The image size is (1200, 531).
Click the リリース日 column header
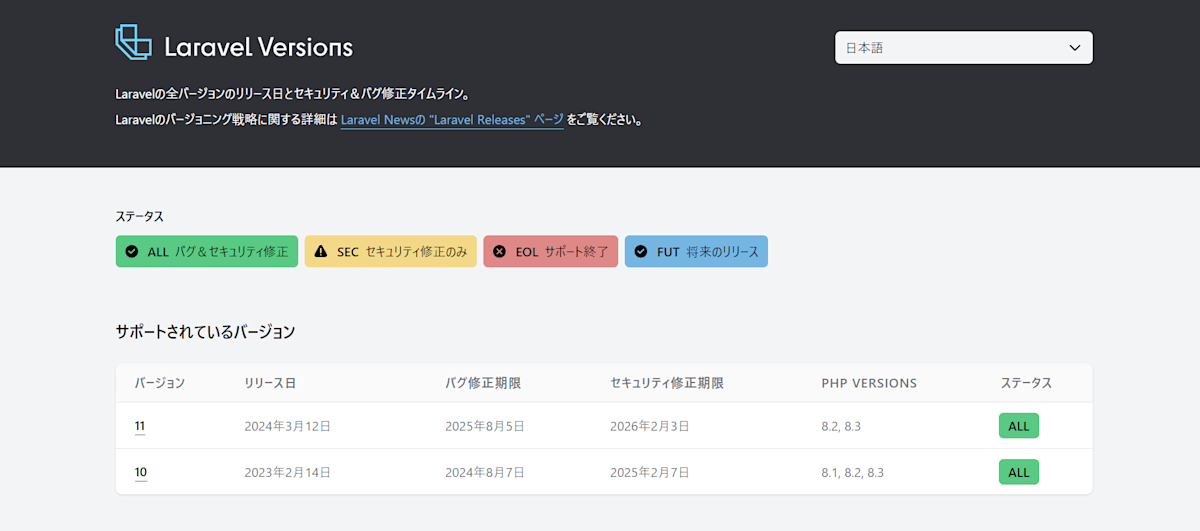[x=270, y=383]
